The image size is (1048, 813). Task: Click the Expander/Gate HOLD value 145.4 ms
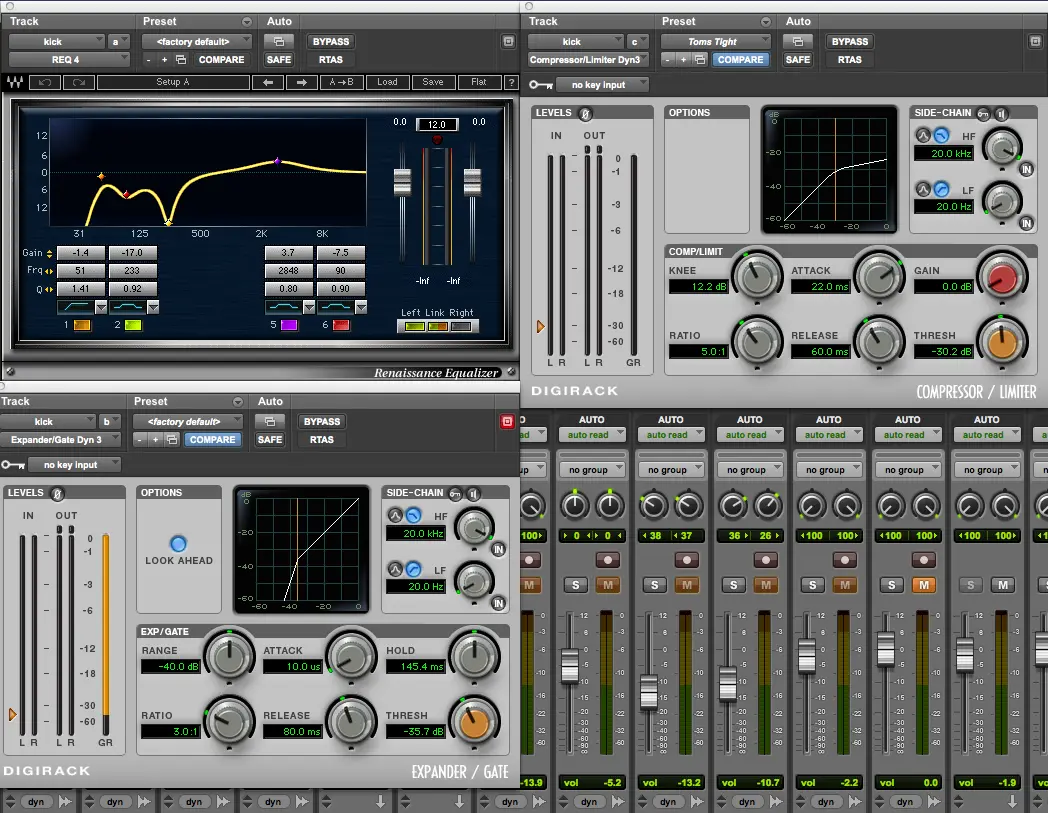pyautogui.click(x=415, y=667)
